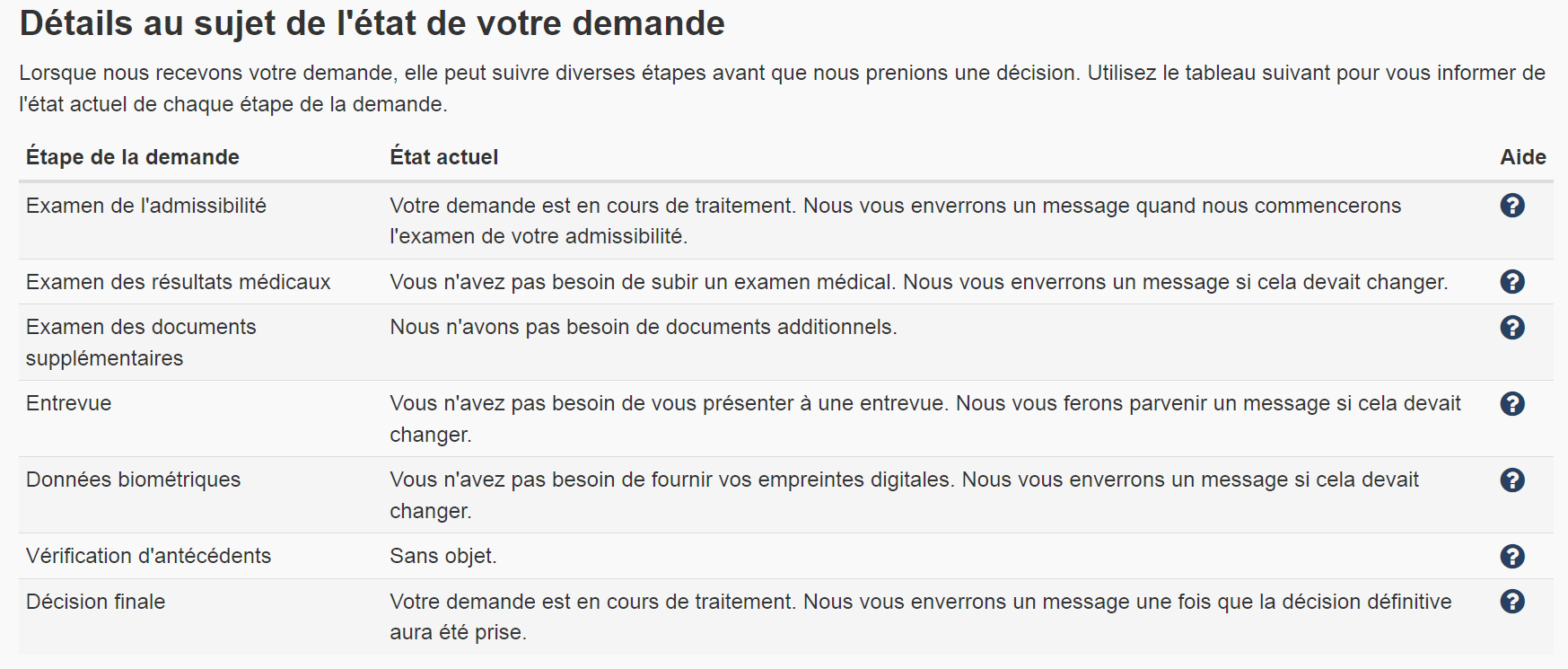This screenshot has width=1568, height=669.
Task: Show help for the Entrevue step
Action: point(1512,403)
